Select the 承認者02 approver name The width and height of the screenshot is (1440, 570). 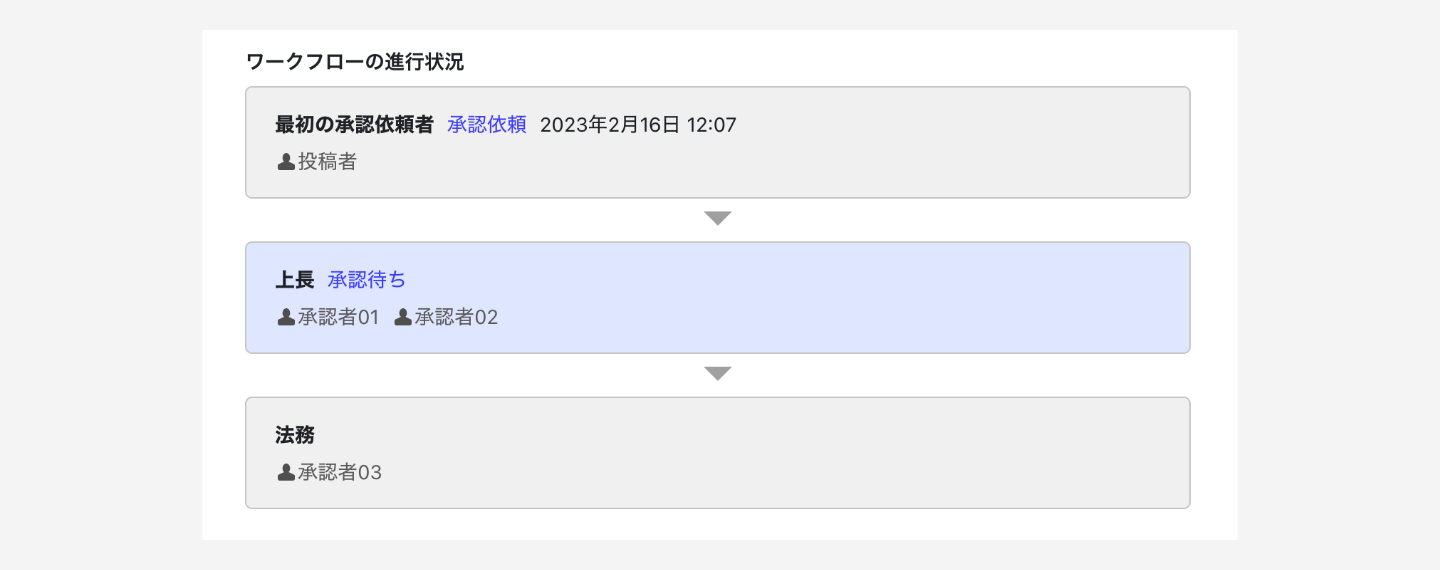click(x=456, y=318)
